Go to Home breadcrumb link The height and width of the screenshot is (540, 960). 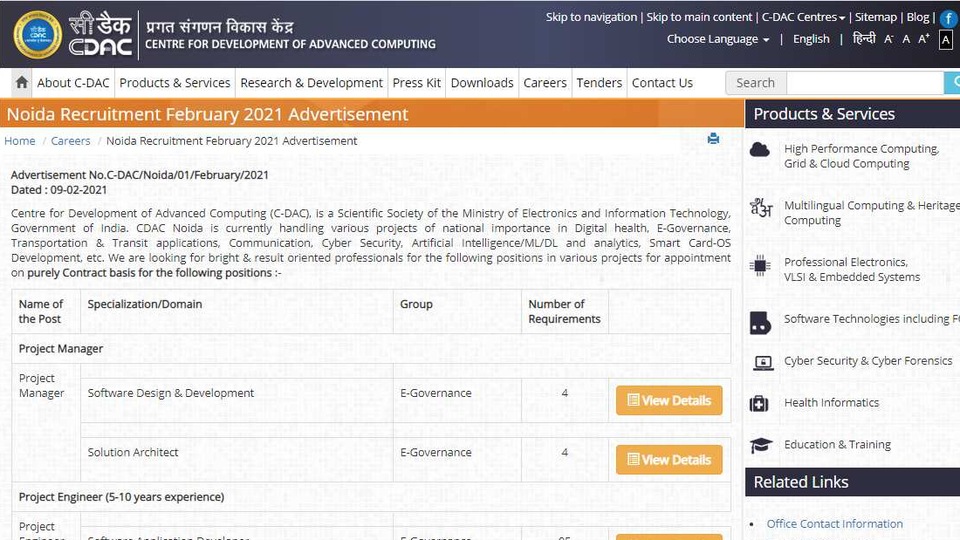(20, 141)
